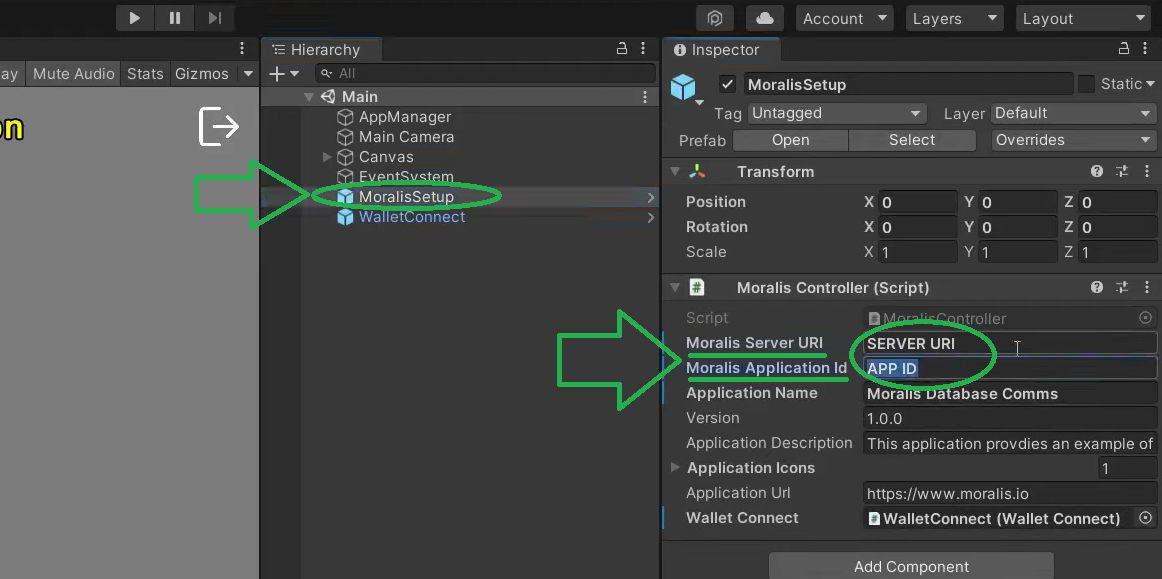The width and height of the screenshot is (1162, 579).
Task: Open the Layout dropdown
Action: coord(1083,19)
